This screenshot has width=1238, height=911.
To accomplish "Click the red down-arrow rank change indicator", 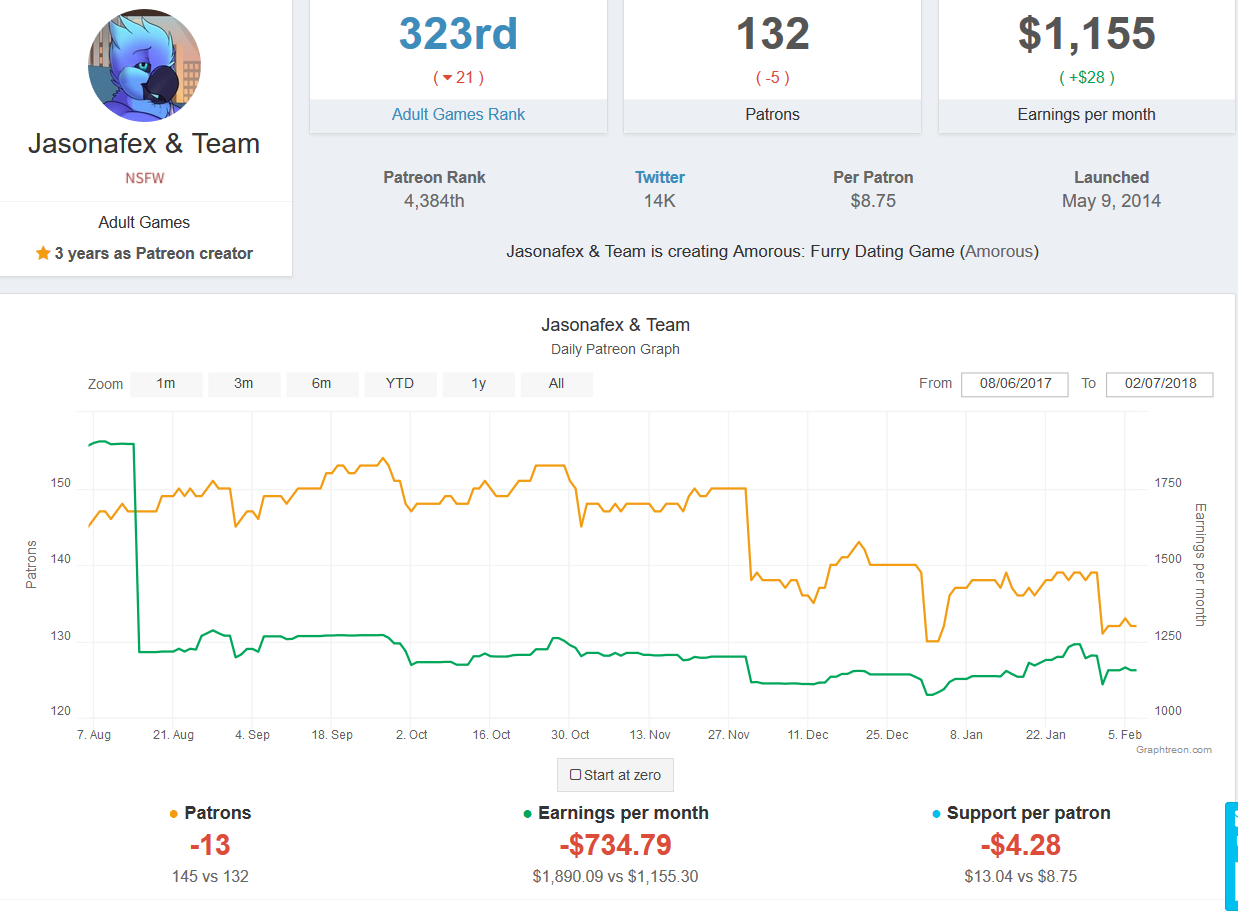I will [447, 77].
